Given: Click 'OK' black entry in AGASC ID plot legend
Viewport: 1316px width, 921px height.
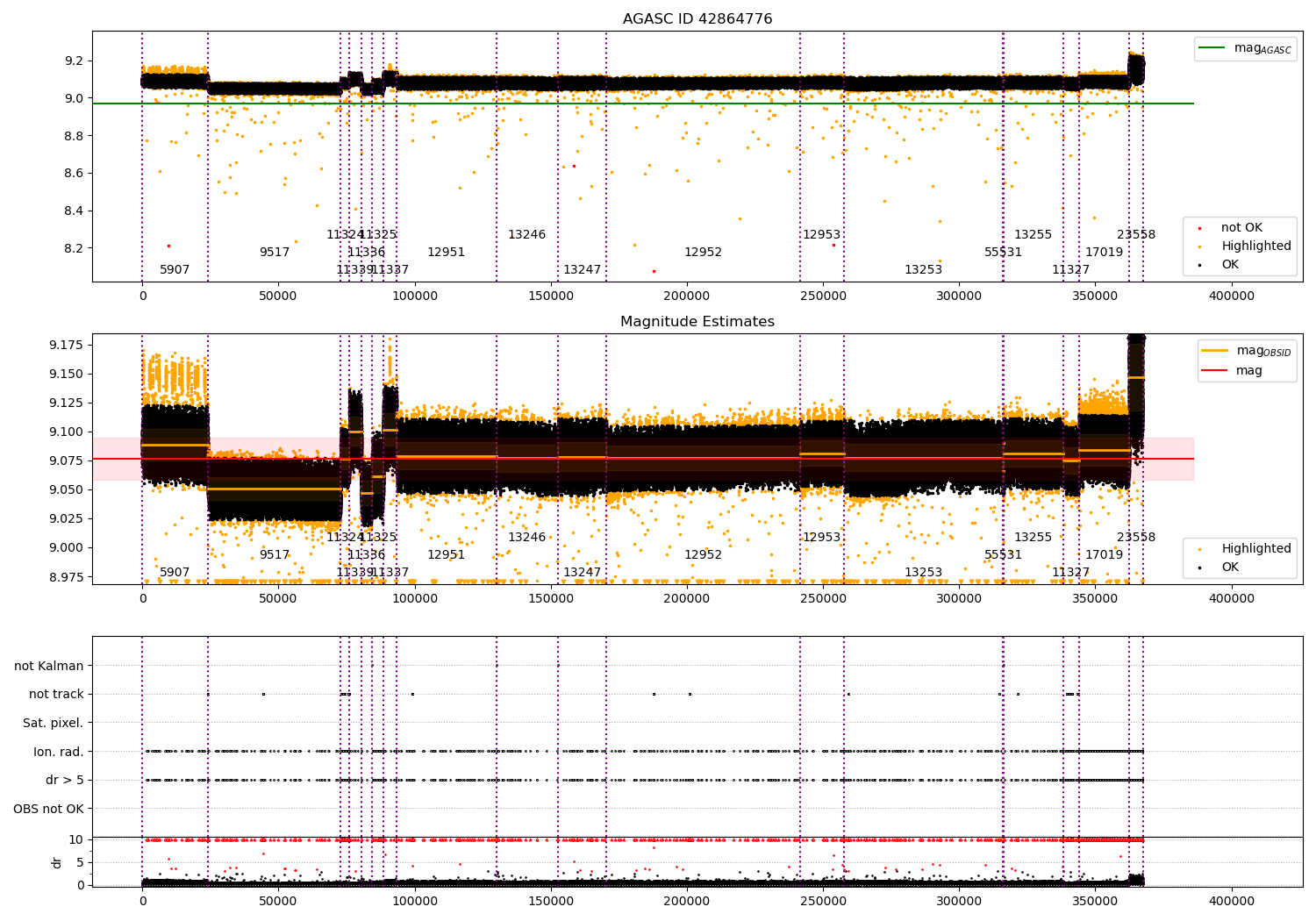Looking at the screenshot, I should (x=1230, y=264).
